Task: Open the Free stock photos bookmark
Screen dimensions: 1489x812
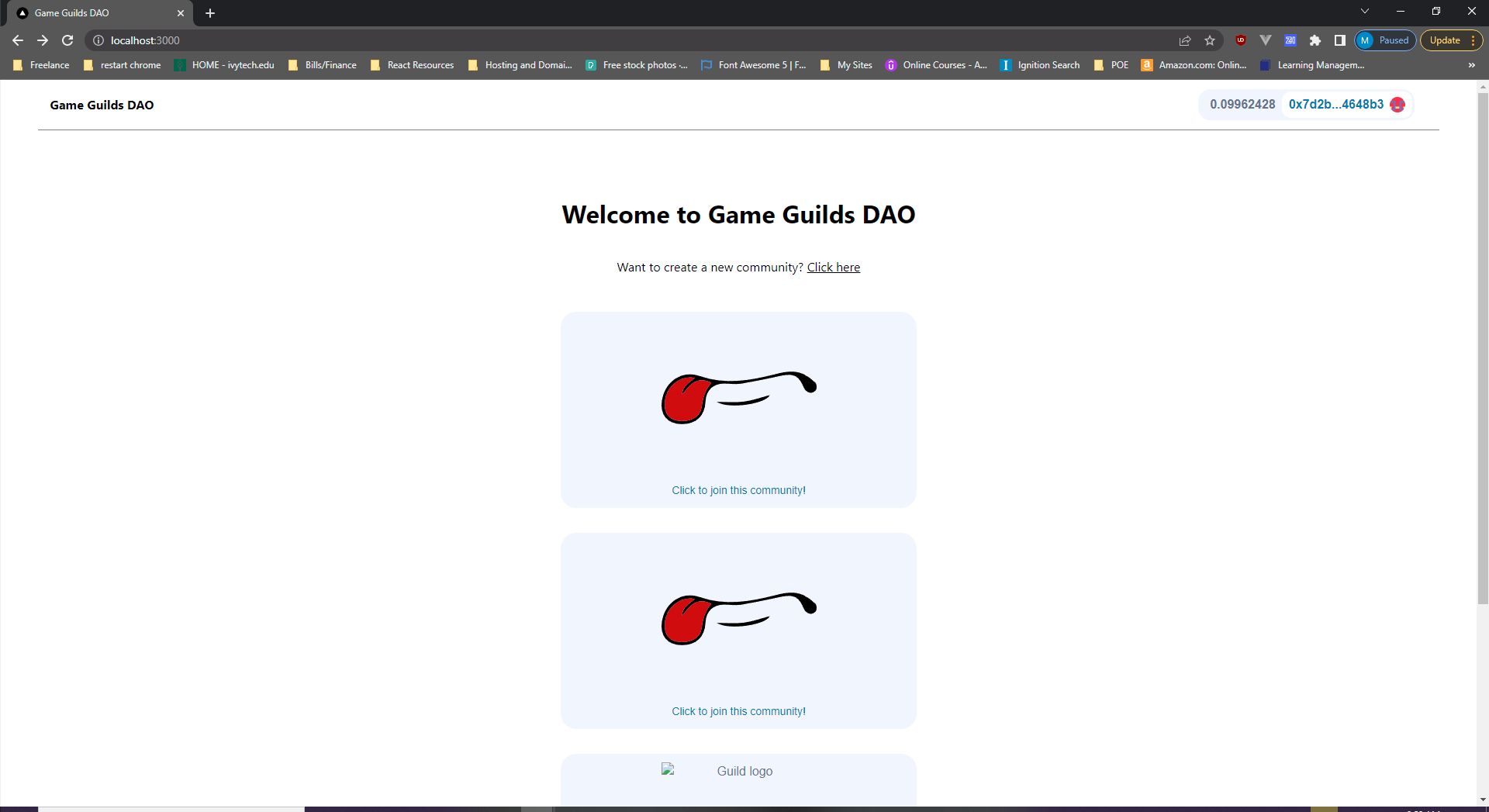Action: pyautogui.click(x=637, y=65)
